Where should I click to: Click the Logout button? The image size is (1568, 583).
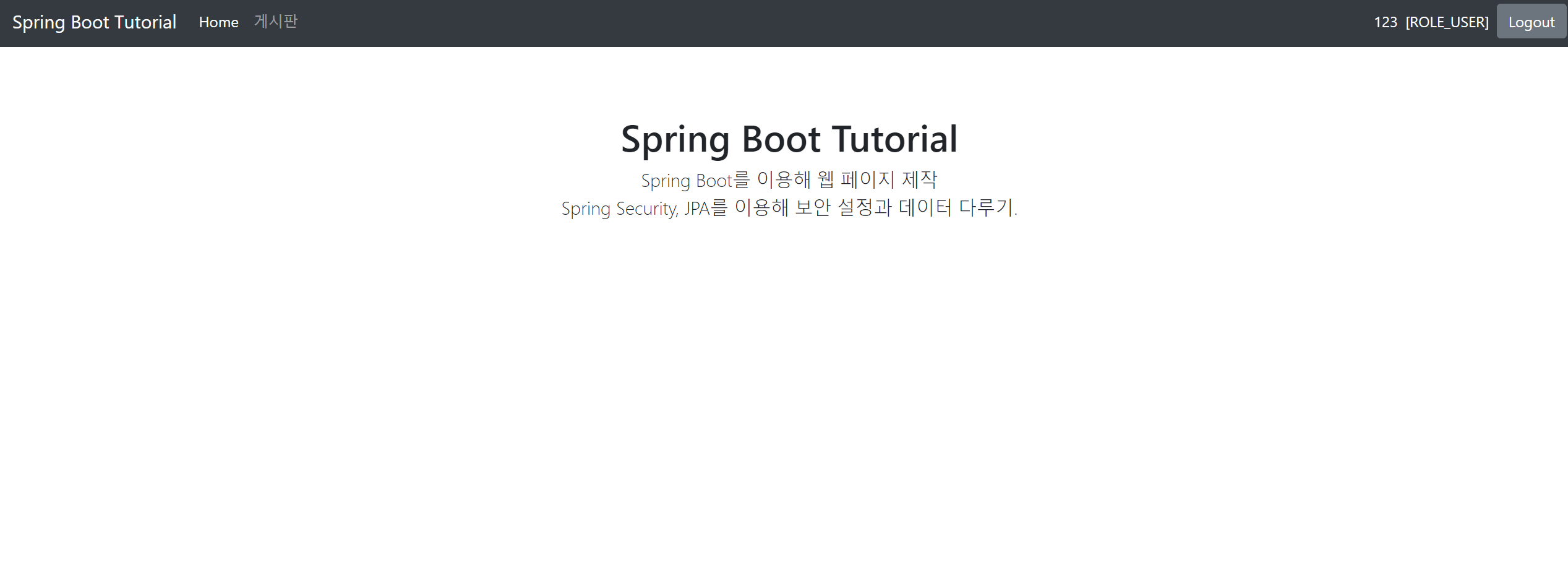point(1531,22)
